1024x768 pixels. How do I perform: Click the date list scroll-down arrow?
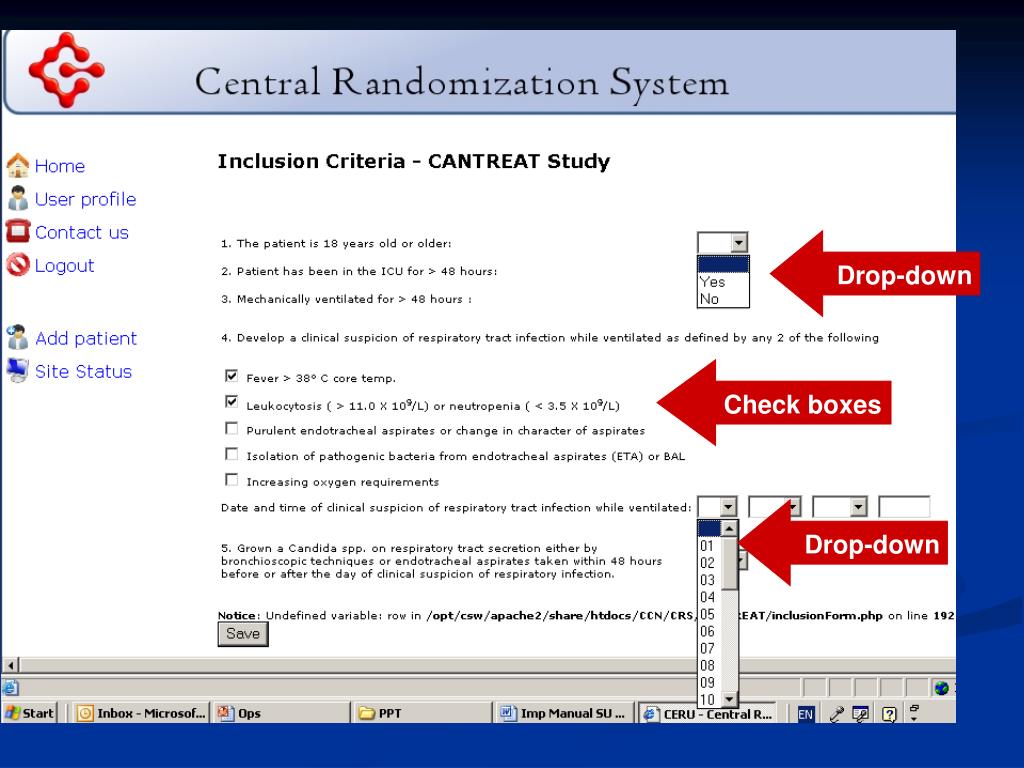pos(729,699)
